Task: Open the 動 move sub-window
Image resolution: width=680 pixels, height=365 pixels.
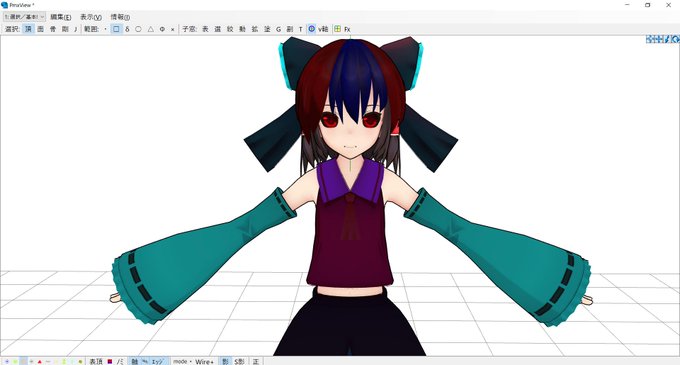Action: 242,29
